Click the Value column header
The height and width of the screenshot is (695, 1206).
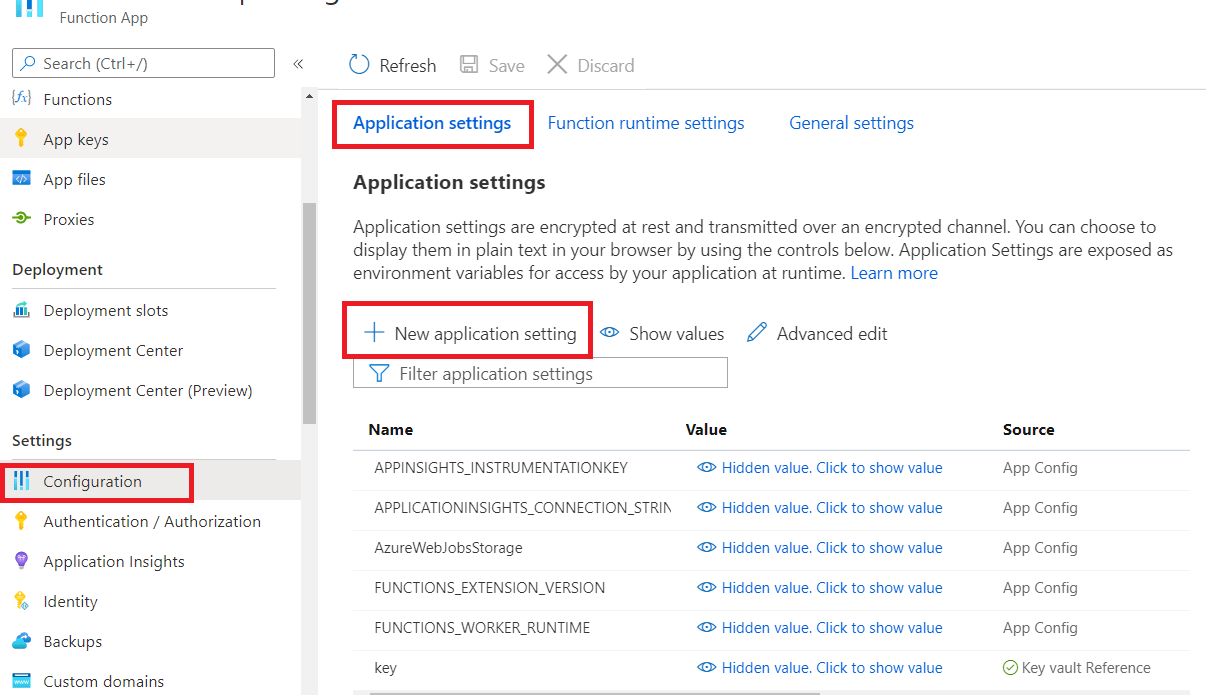[706, 429]
